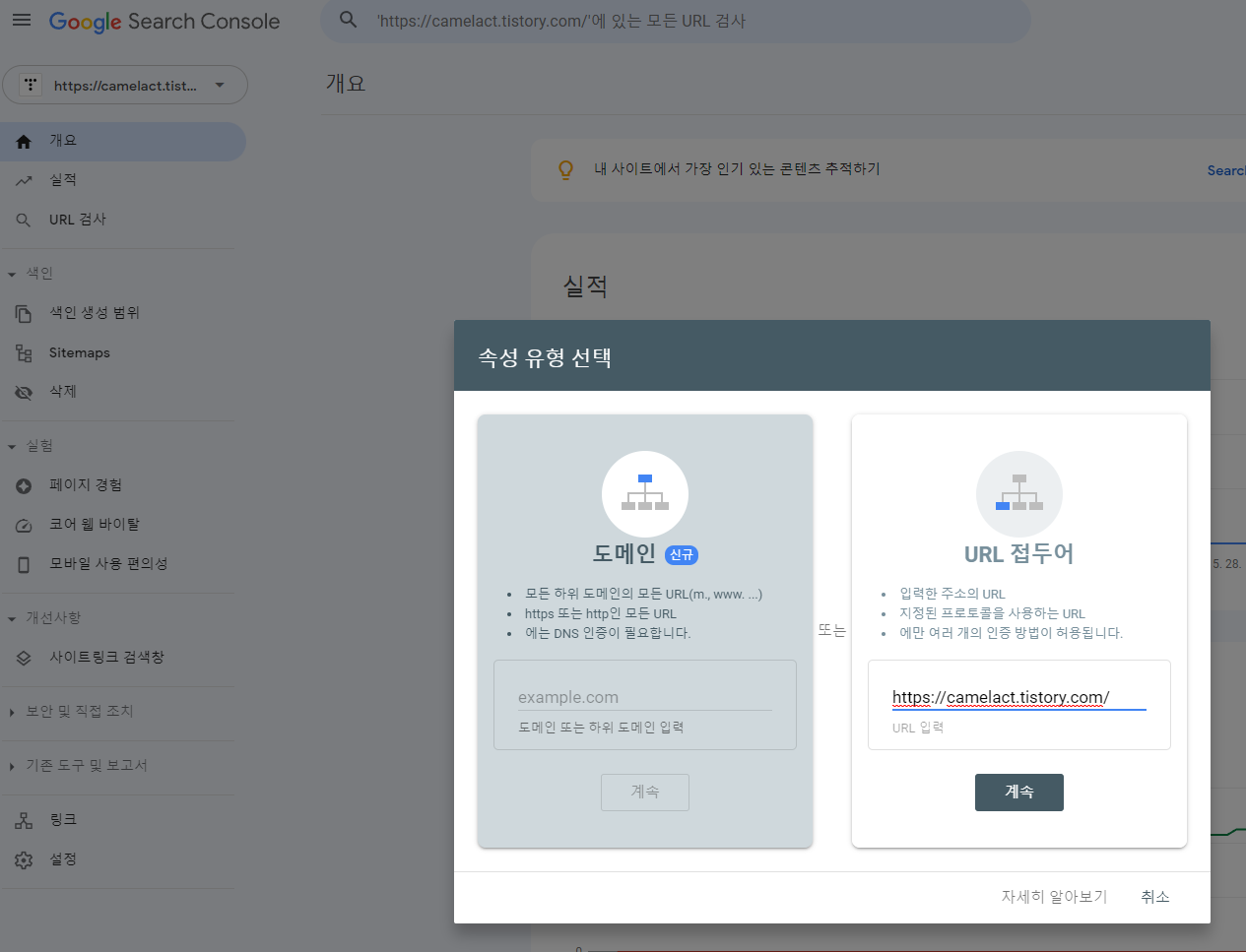Collapse the 색인 section
1246x952 pixels.
(x=12, y=275)
